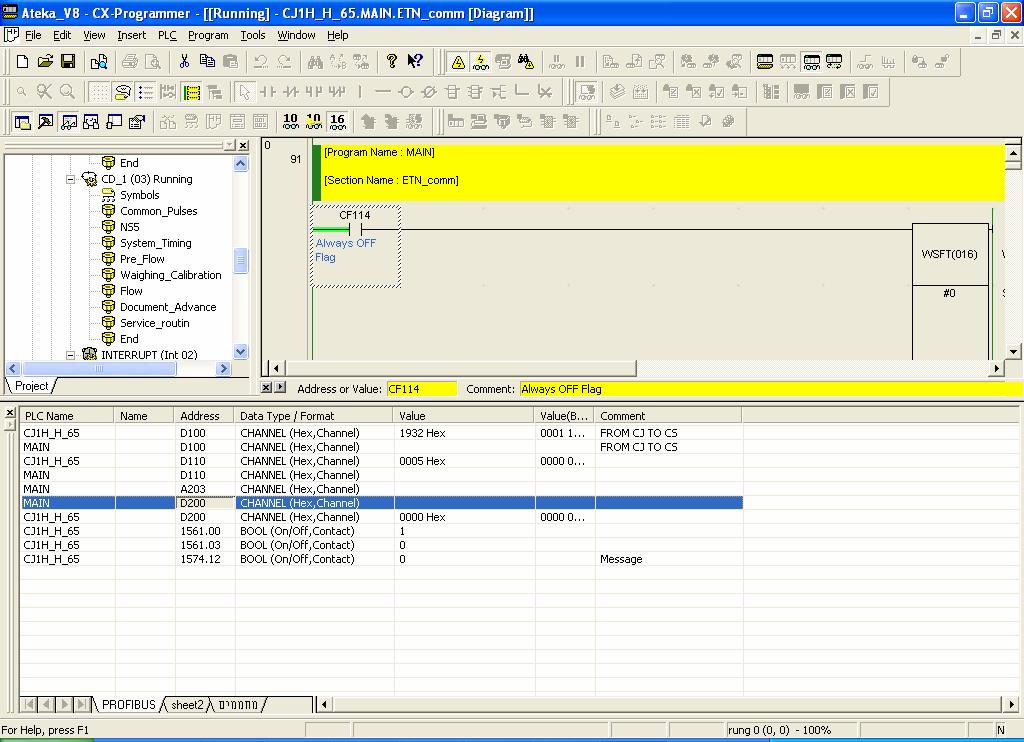The image size is (1024, 742).
Task: Choose the selection arrow tool
Action: click(244, 92)
